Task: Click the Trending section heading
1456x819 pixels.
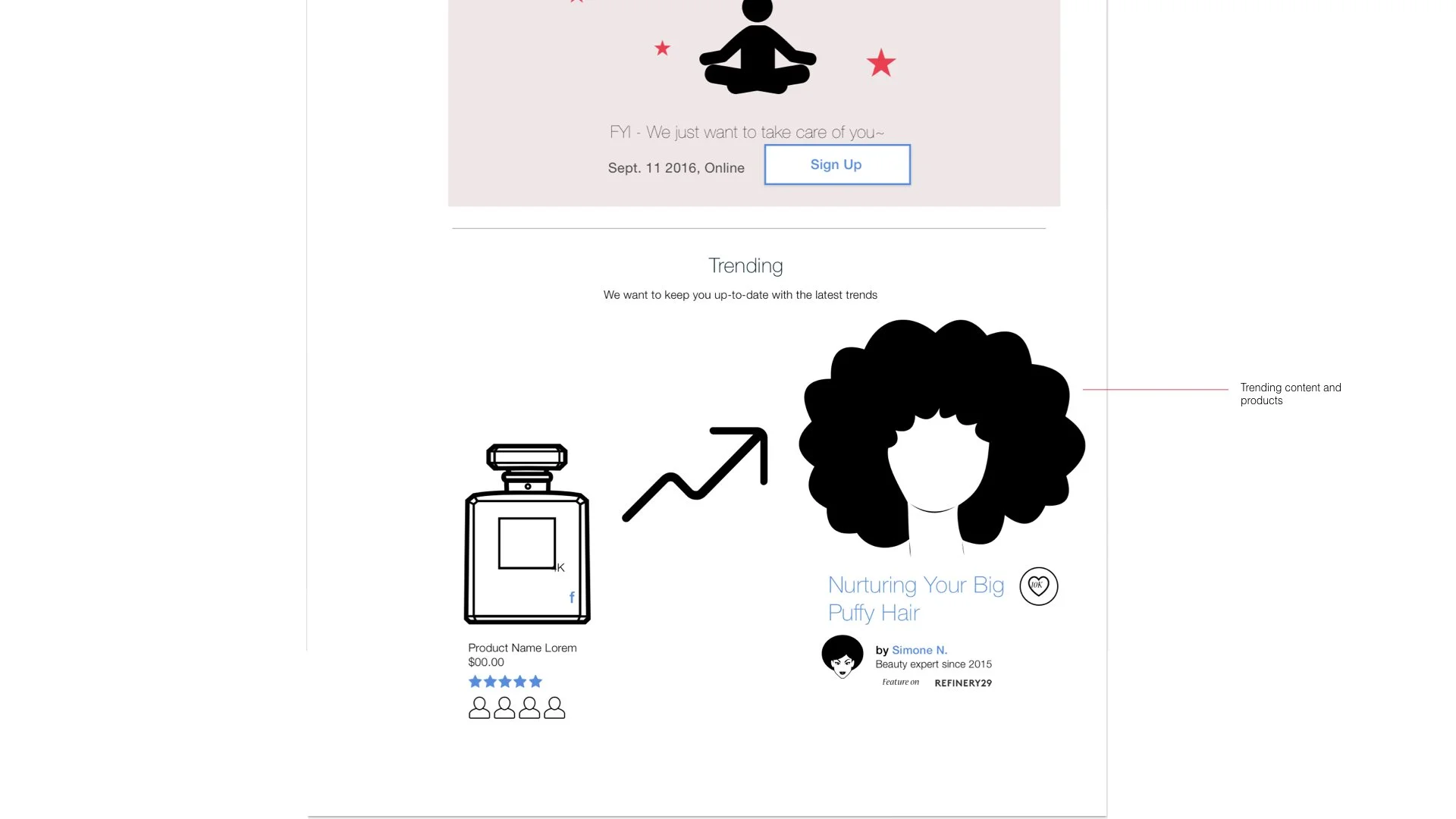Action: pyautogui.click(x=745, y=266)
